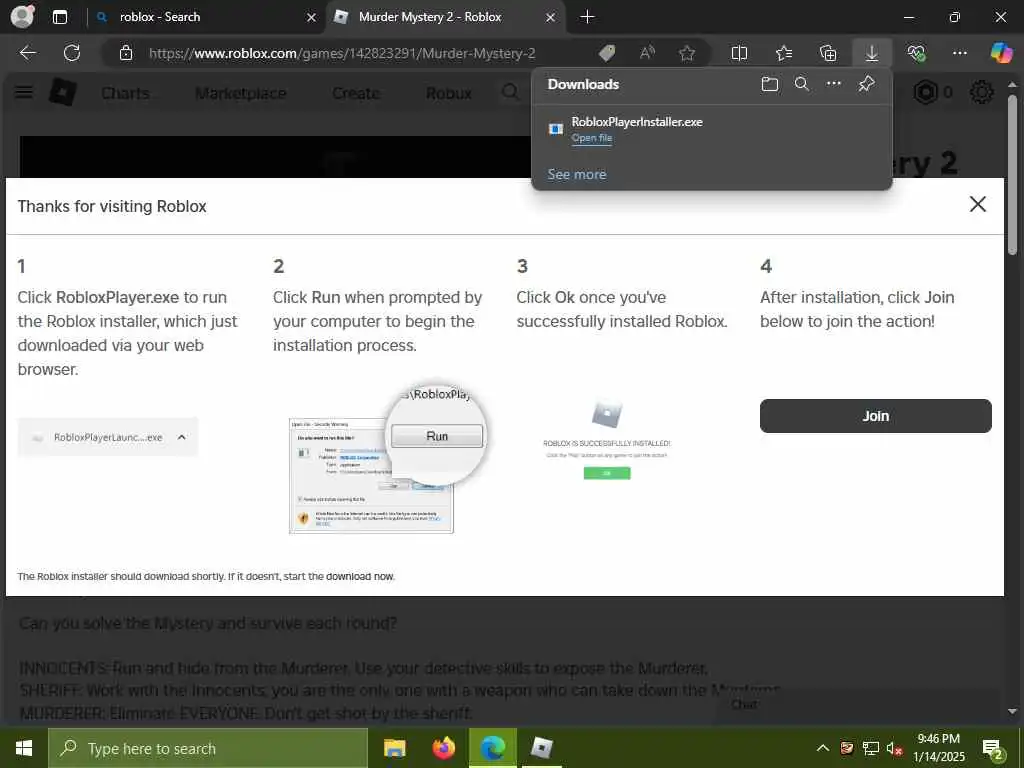The image size is (1024, 768).
Task: Click the Open file link
Action: tap(592, 138)
